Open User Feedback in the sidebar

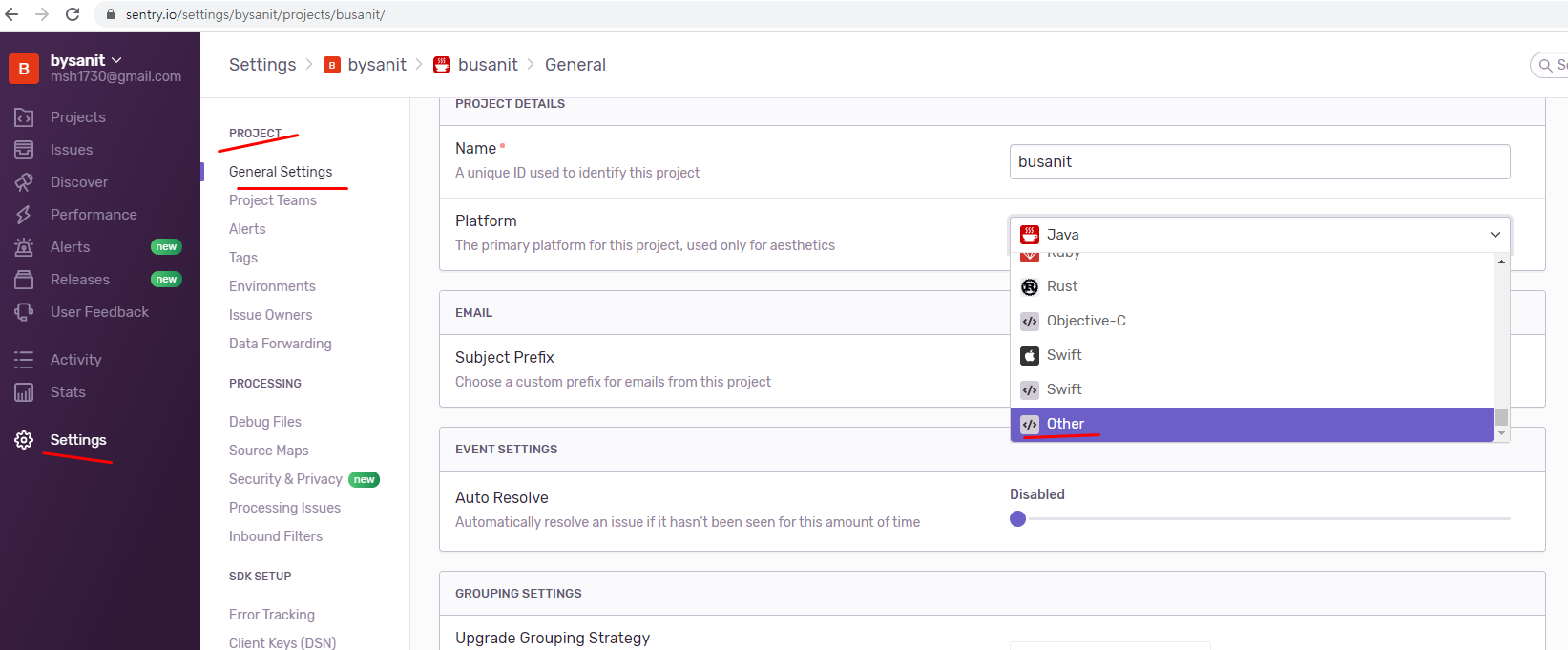click(x=99, y=312)
